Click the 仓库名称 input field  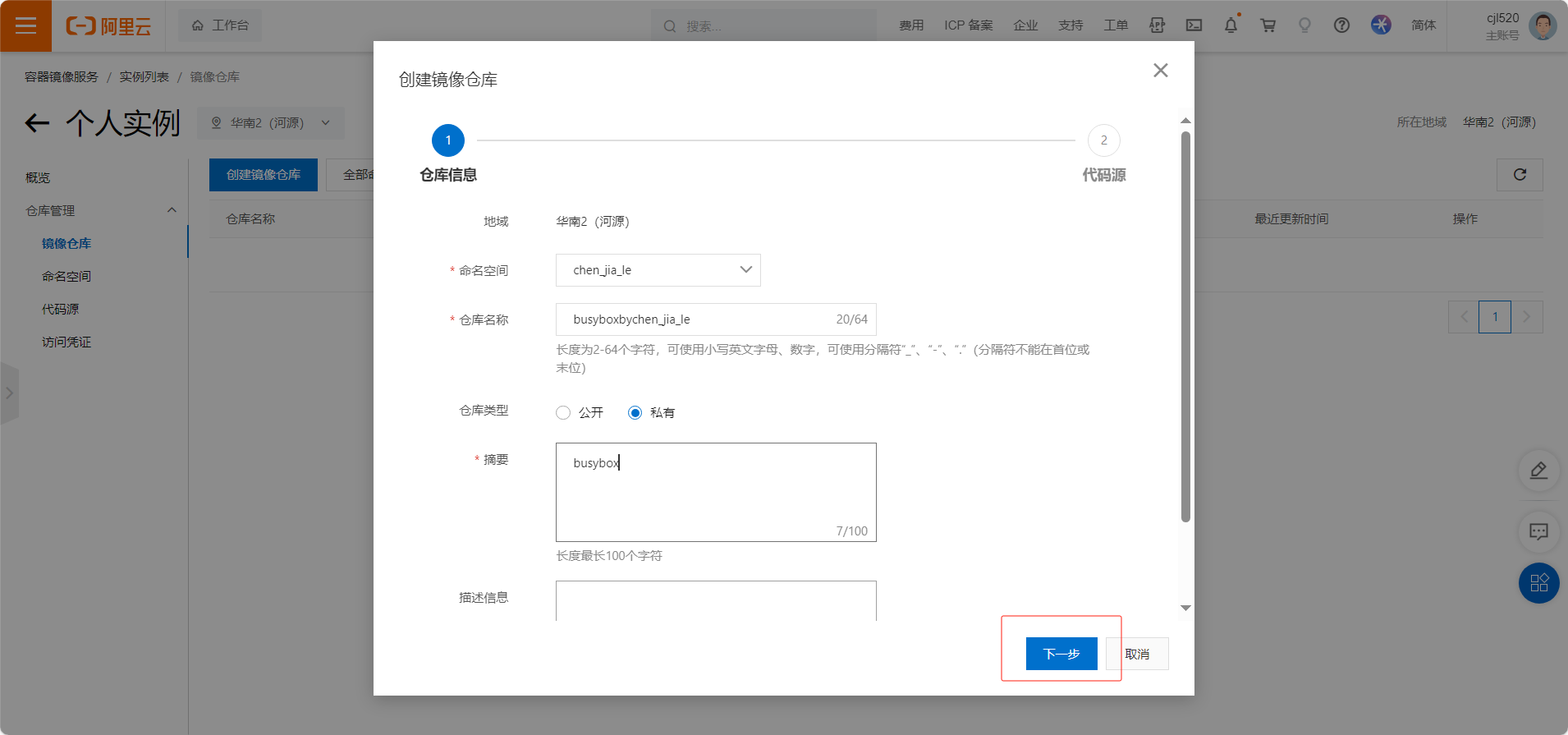coord(716,319)
